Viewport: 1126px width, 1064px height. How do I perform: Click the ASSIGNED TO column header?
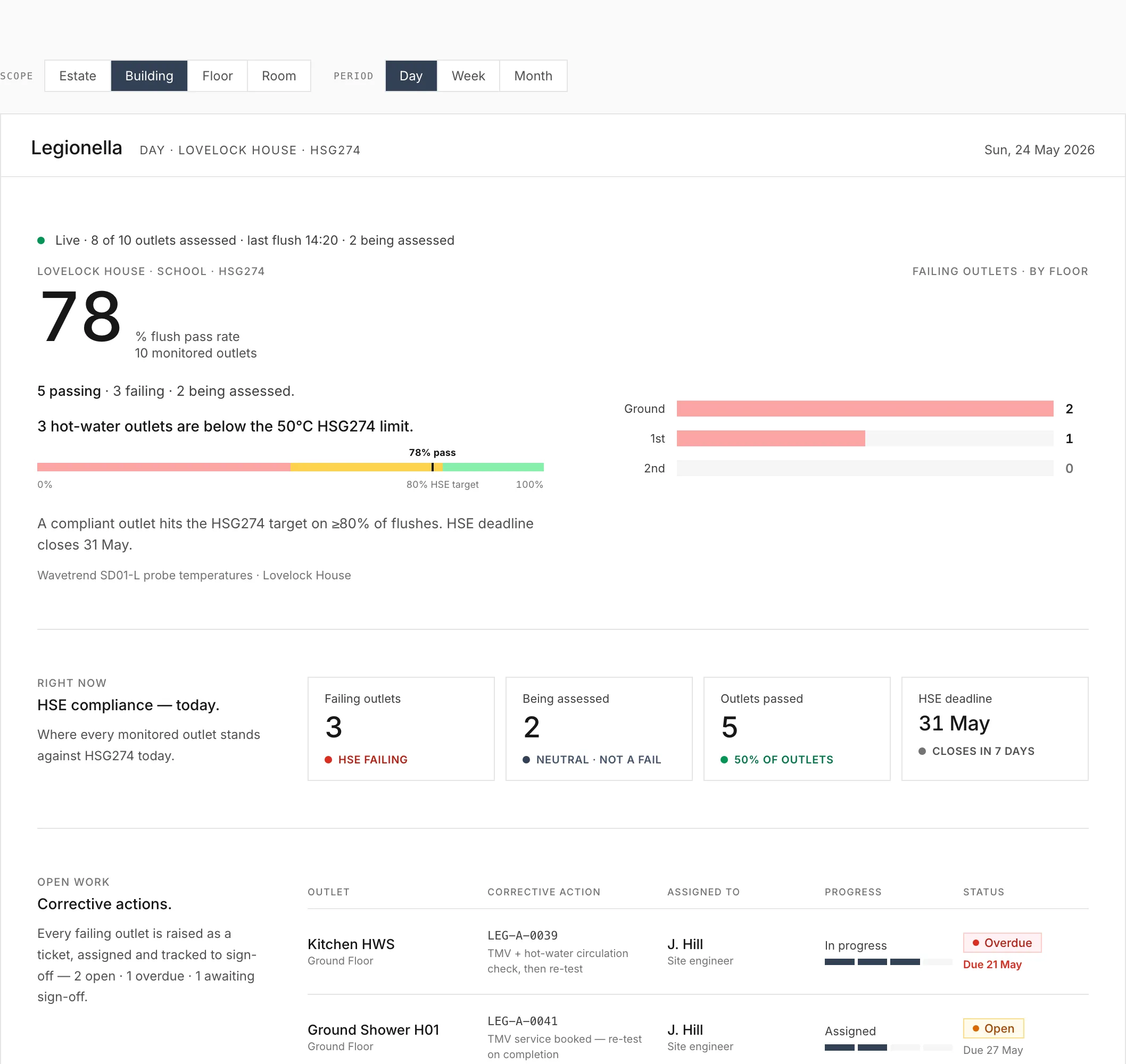[703, 892]
